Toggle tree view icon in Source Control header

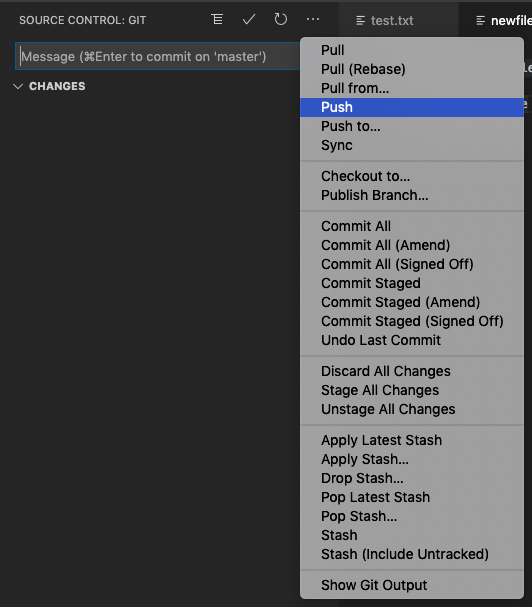(217, 19)
